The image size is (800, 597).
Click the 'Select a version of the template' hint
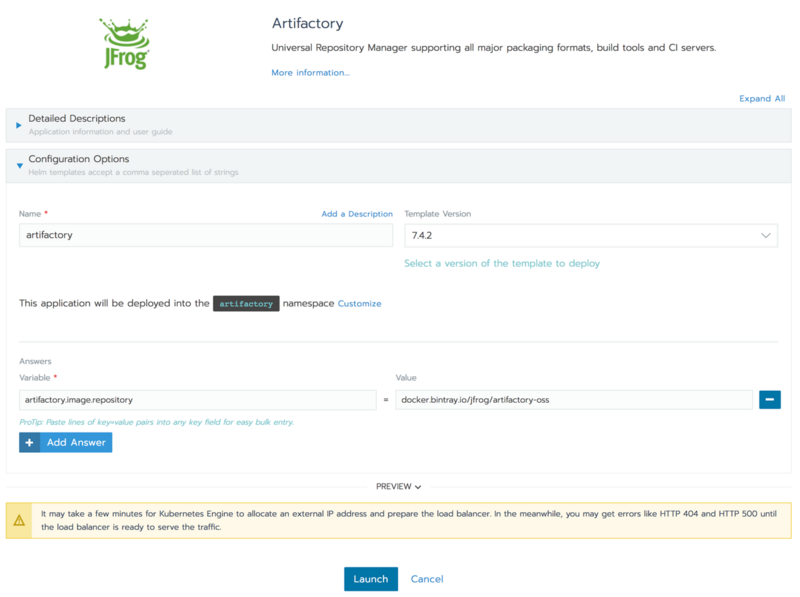[502, 263]
